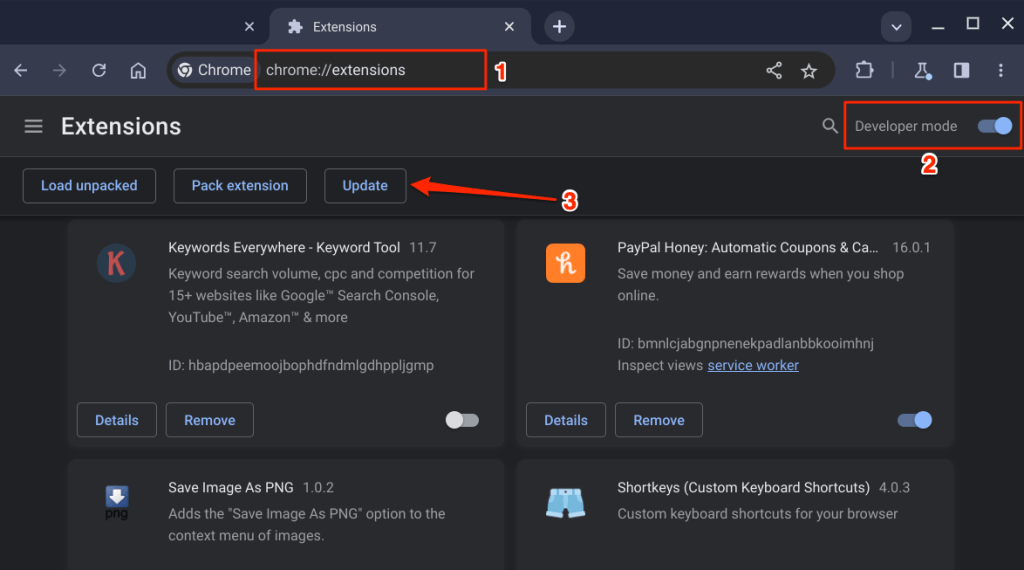Click the 'Extensions' page heading
This screenshot has width=1024, height=570.
tap(121, 126)
